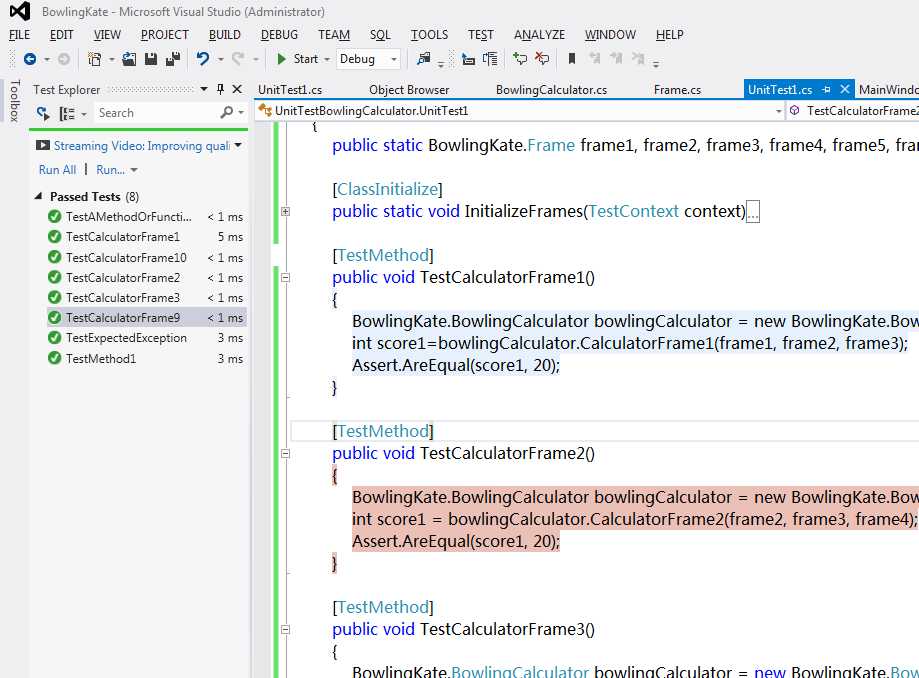Open the BUILD menu

point(224,35)
